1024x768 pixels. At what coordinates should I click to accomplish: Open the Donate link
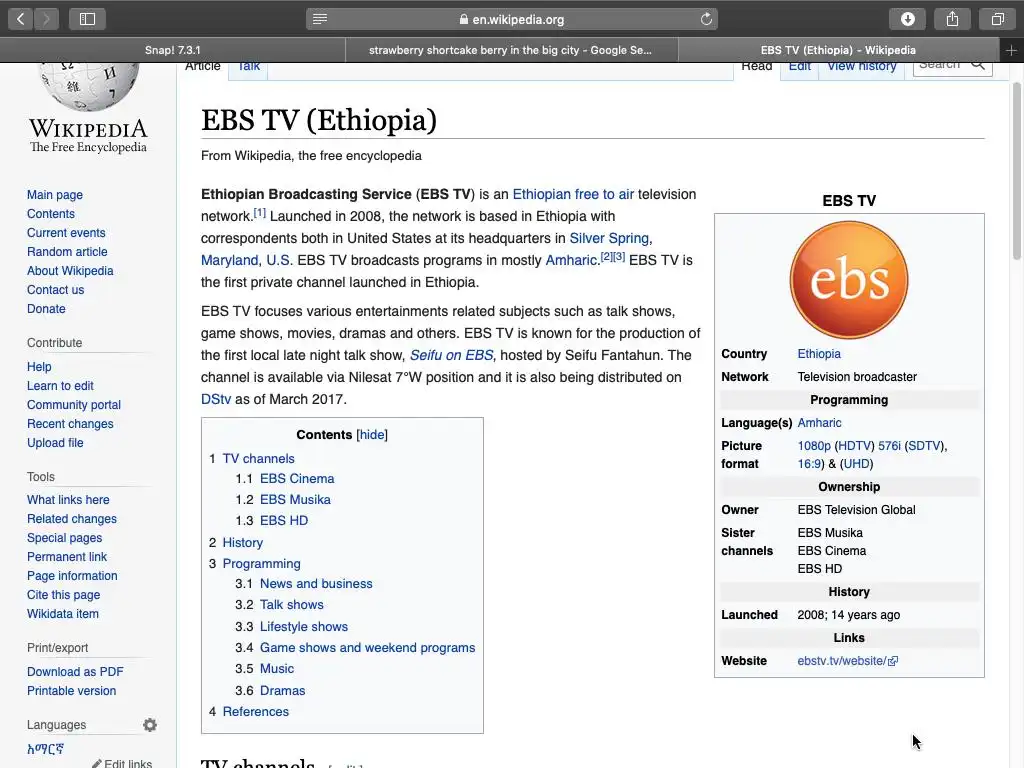point(46,308)
